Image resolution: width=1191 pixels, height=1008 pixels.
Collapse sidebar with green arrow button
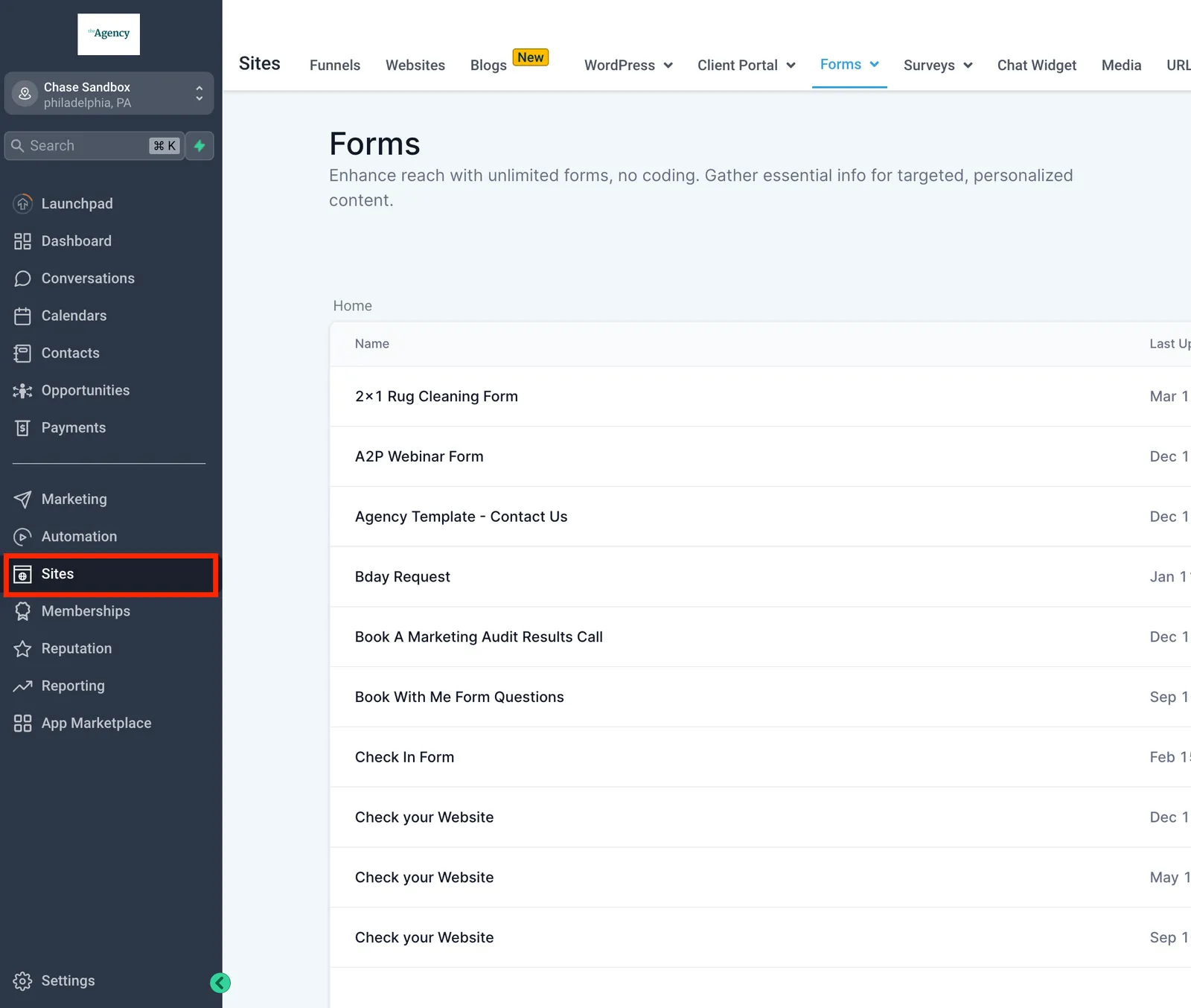[220, 983]
